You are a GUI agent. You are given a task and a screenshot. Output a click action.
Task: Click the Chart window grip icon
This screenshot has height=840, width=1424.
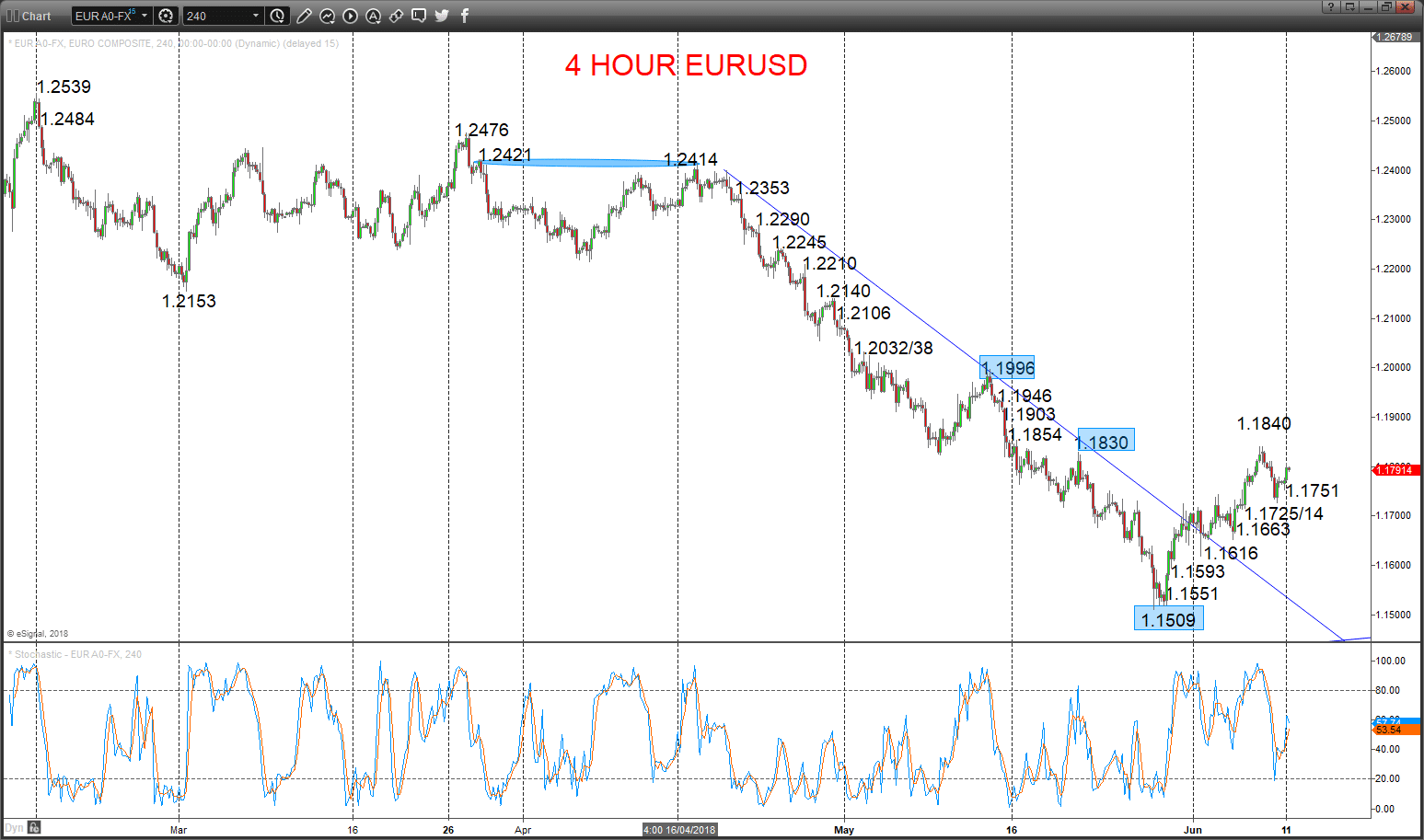(x=13, y=16)
